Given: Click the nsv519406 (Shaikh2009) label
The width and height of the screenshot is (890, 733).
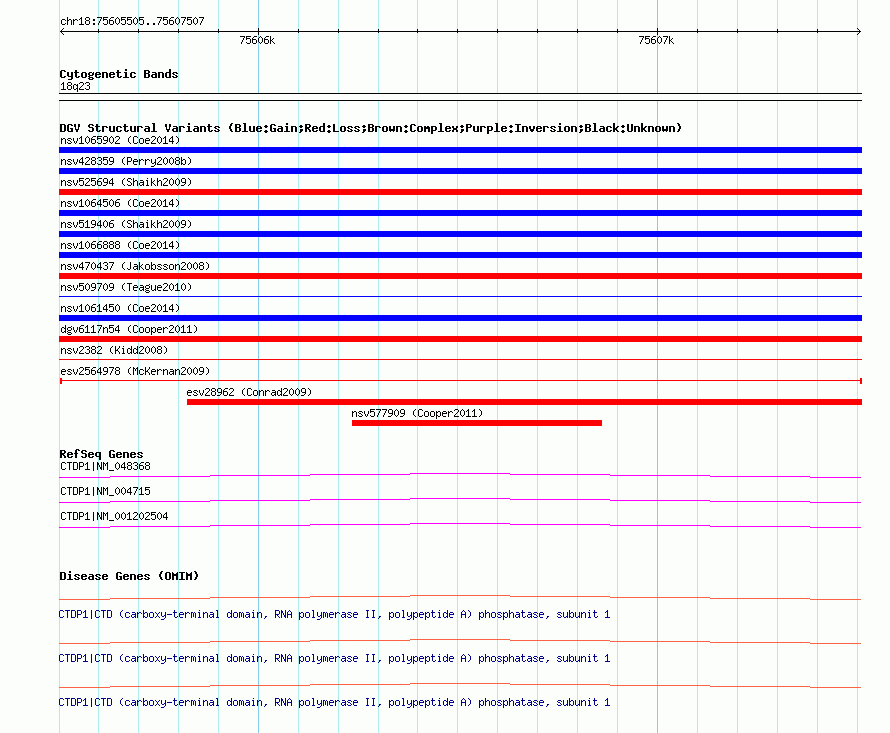Looking at the screenshot, I should pyautogui.click(x=126, y=224).
